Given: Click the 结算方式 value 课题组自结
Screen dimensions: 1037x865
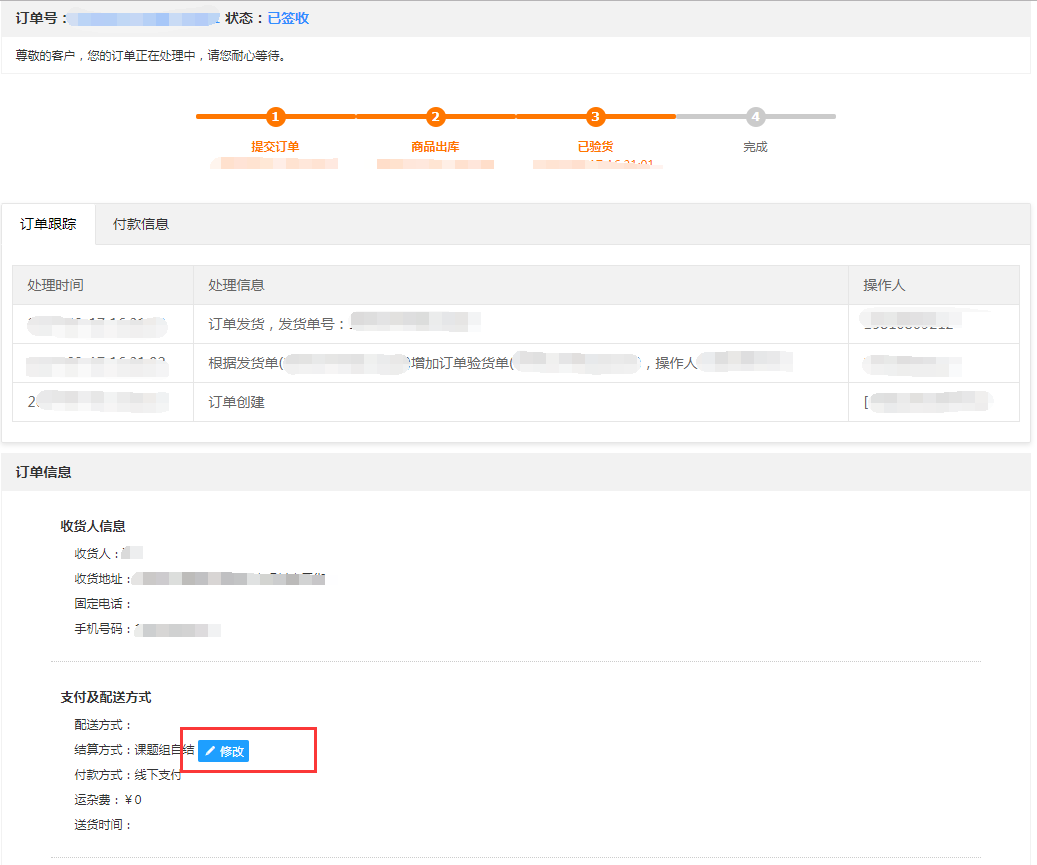Looking at the screenshot, I should pos(164,750).
